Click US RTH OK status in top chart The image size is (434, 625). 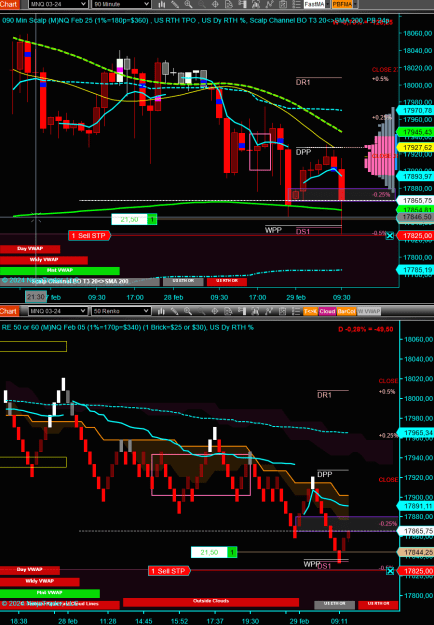(x=227, y=281)
